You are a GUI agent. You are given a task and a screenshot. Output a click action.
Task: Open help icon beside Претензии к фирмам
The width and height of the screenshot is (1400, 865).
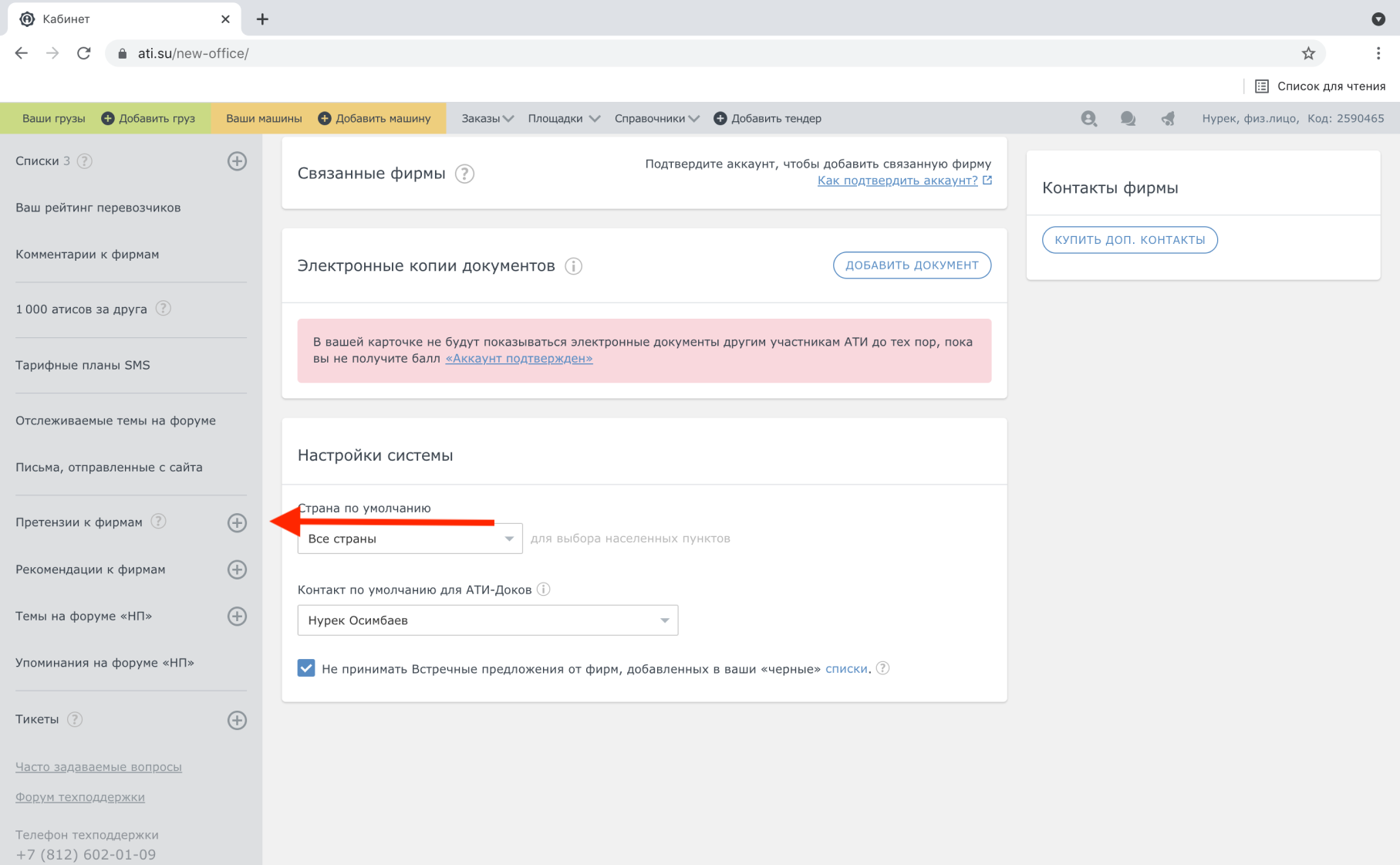pyautogui.click(x=158, y=522)
